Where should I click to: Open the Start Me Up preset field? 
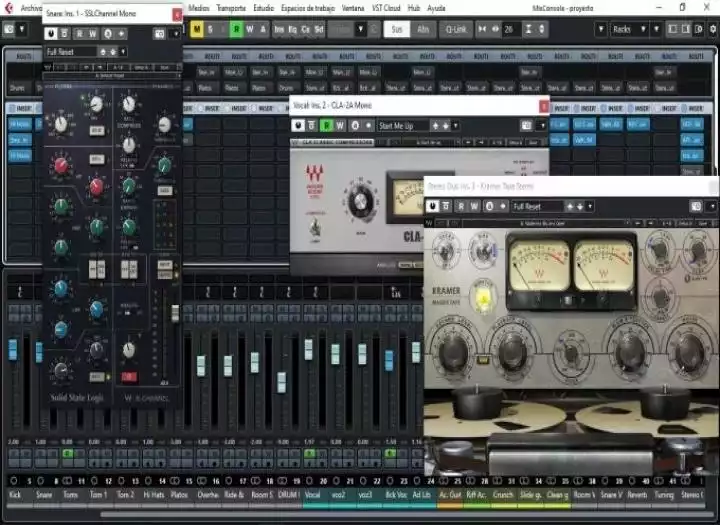(x=402, y=125)
